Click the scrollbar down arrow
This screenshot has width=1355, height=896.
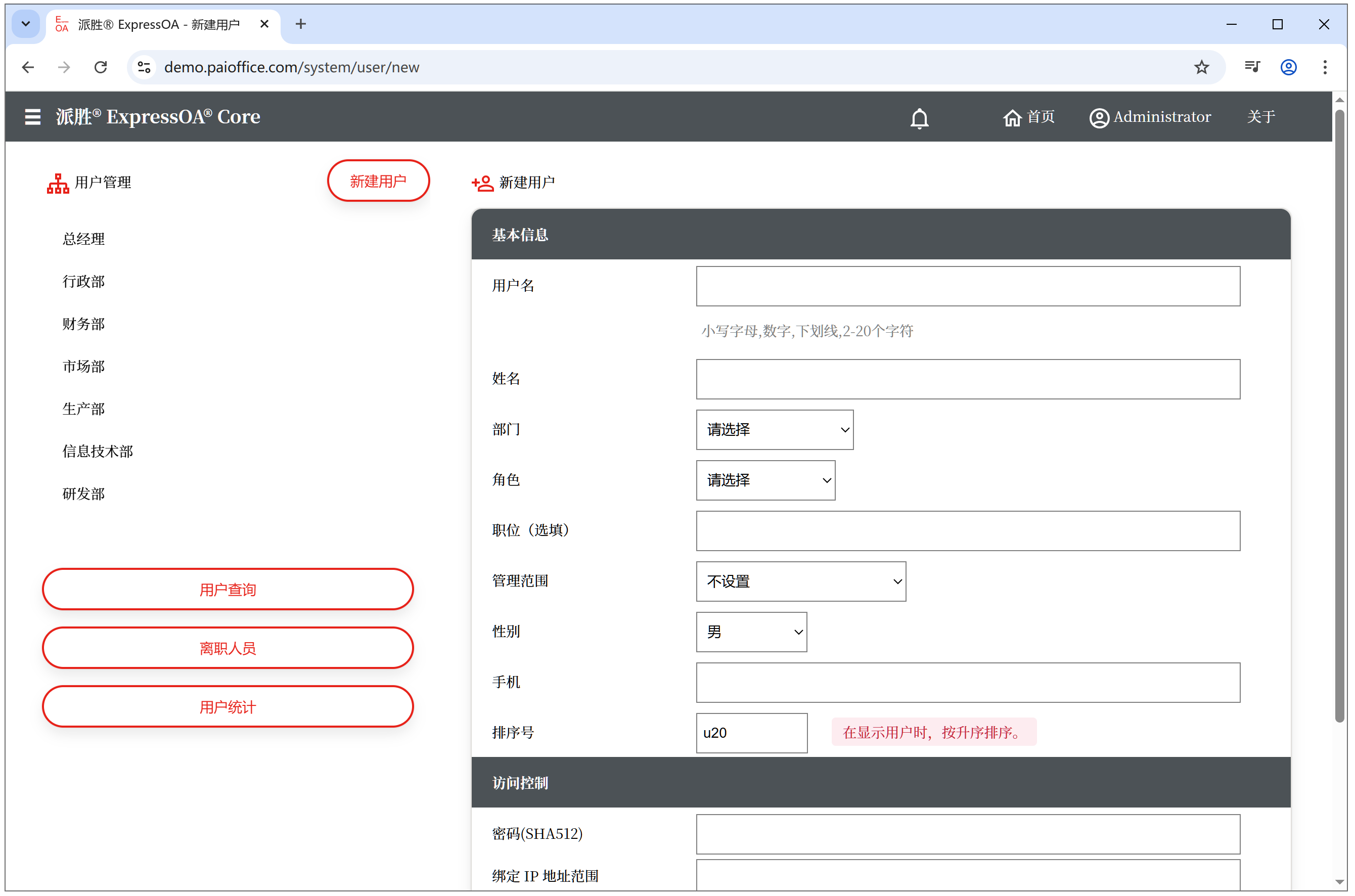(x=1339, y=882)
